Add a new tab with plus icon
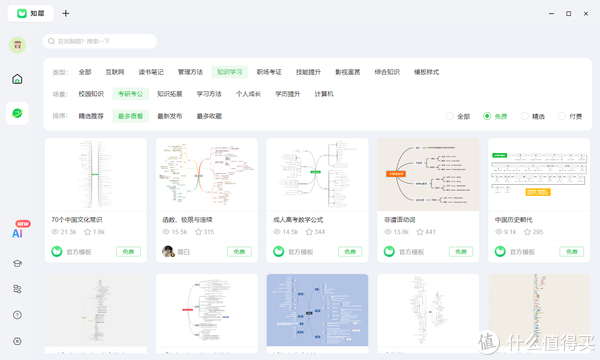The image size is (600, 360). pos(66,13)
